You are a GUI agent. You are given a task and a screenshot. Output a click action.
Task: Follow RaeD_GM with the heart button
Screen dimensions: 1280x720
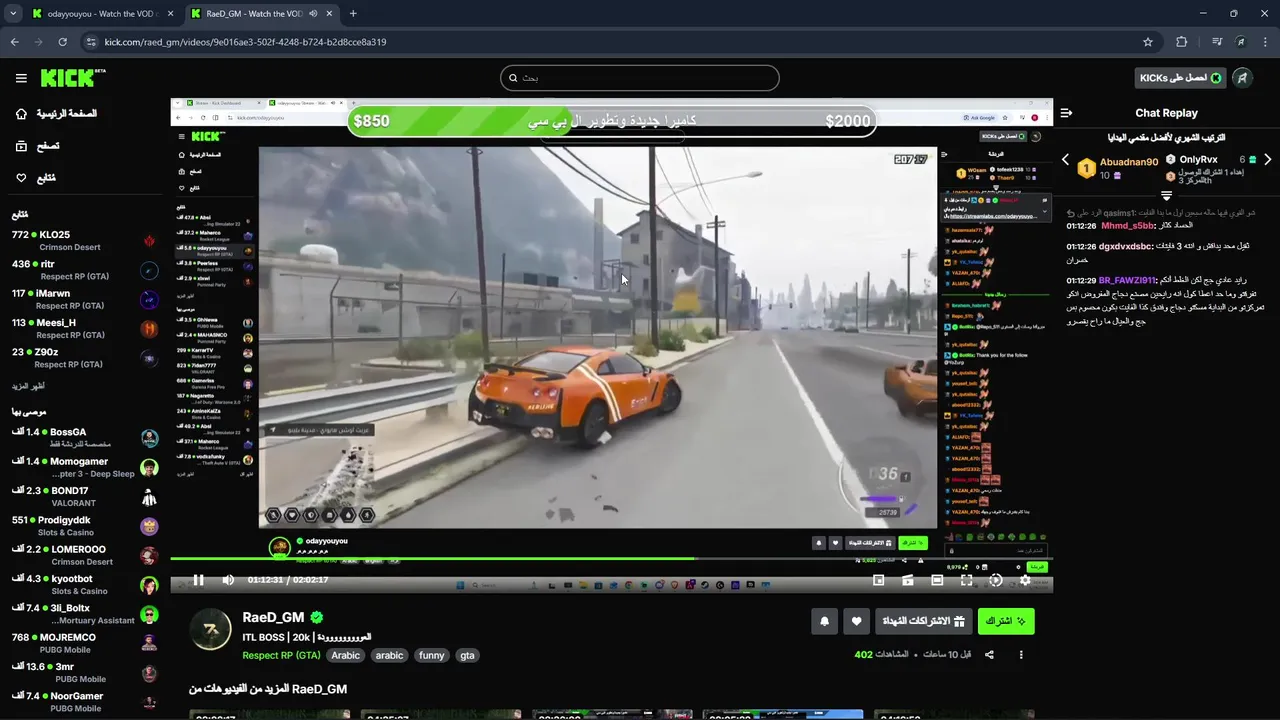tap(856, 621)
